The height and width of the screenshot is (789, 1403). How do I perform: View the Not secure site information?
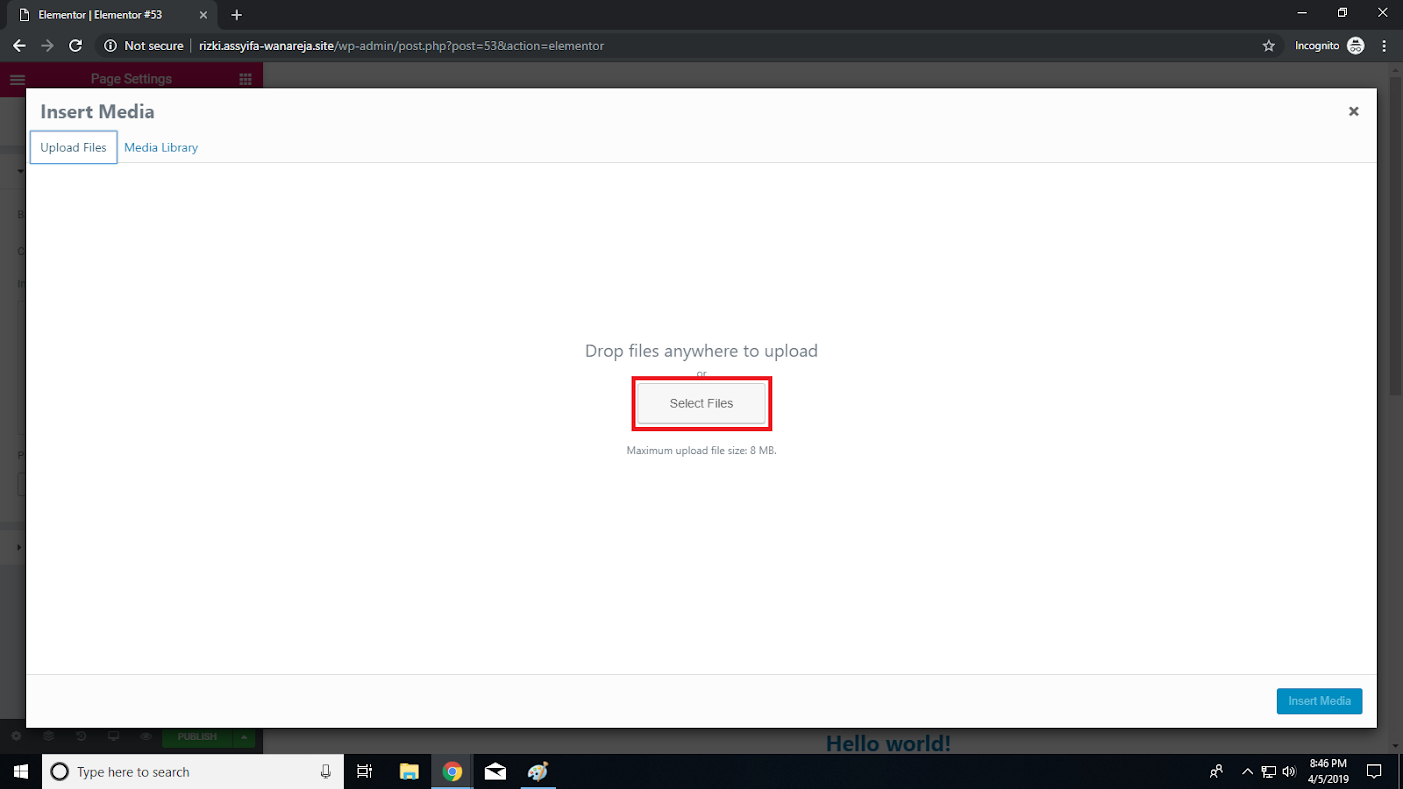point(144,46)
